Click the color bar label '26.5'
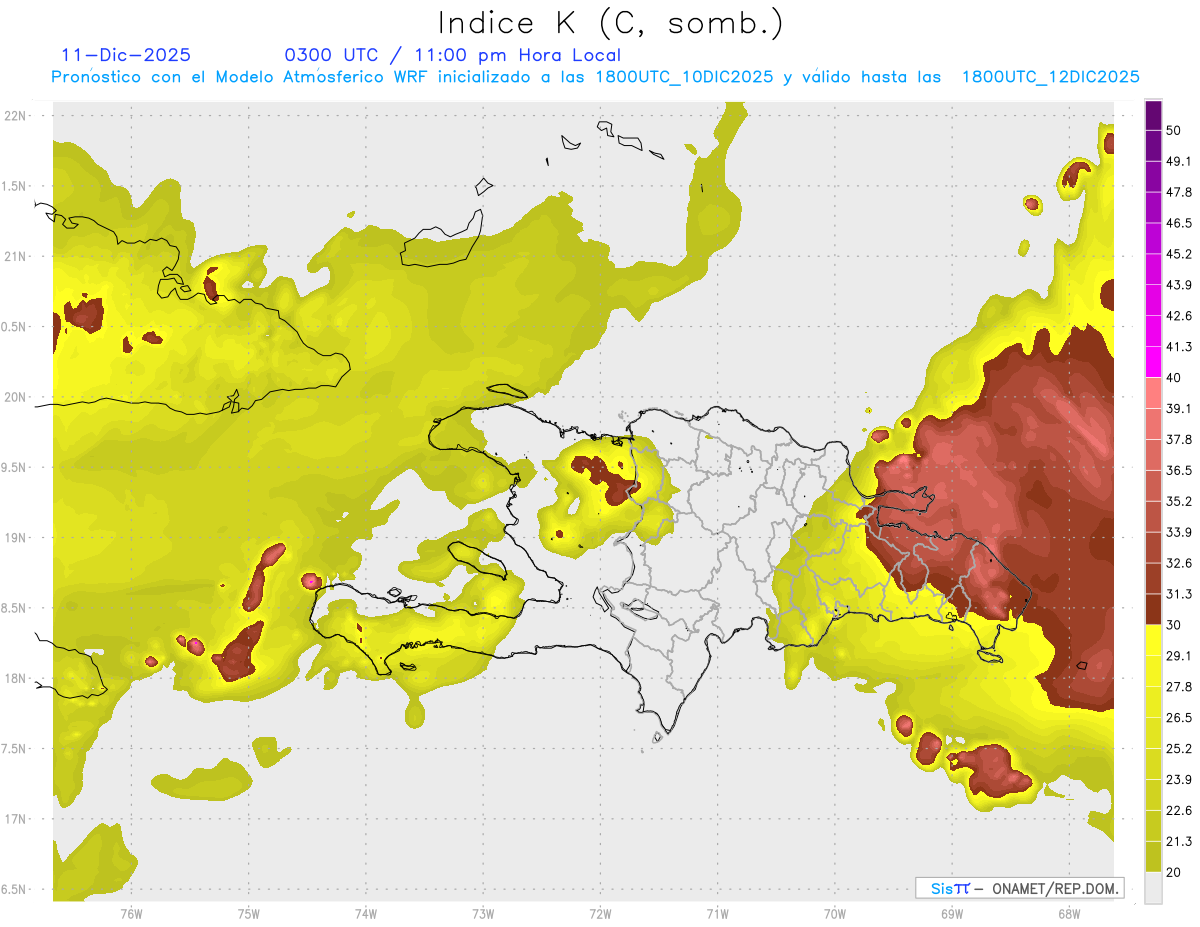 click(1179, 717)
